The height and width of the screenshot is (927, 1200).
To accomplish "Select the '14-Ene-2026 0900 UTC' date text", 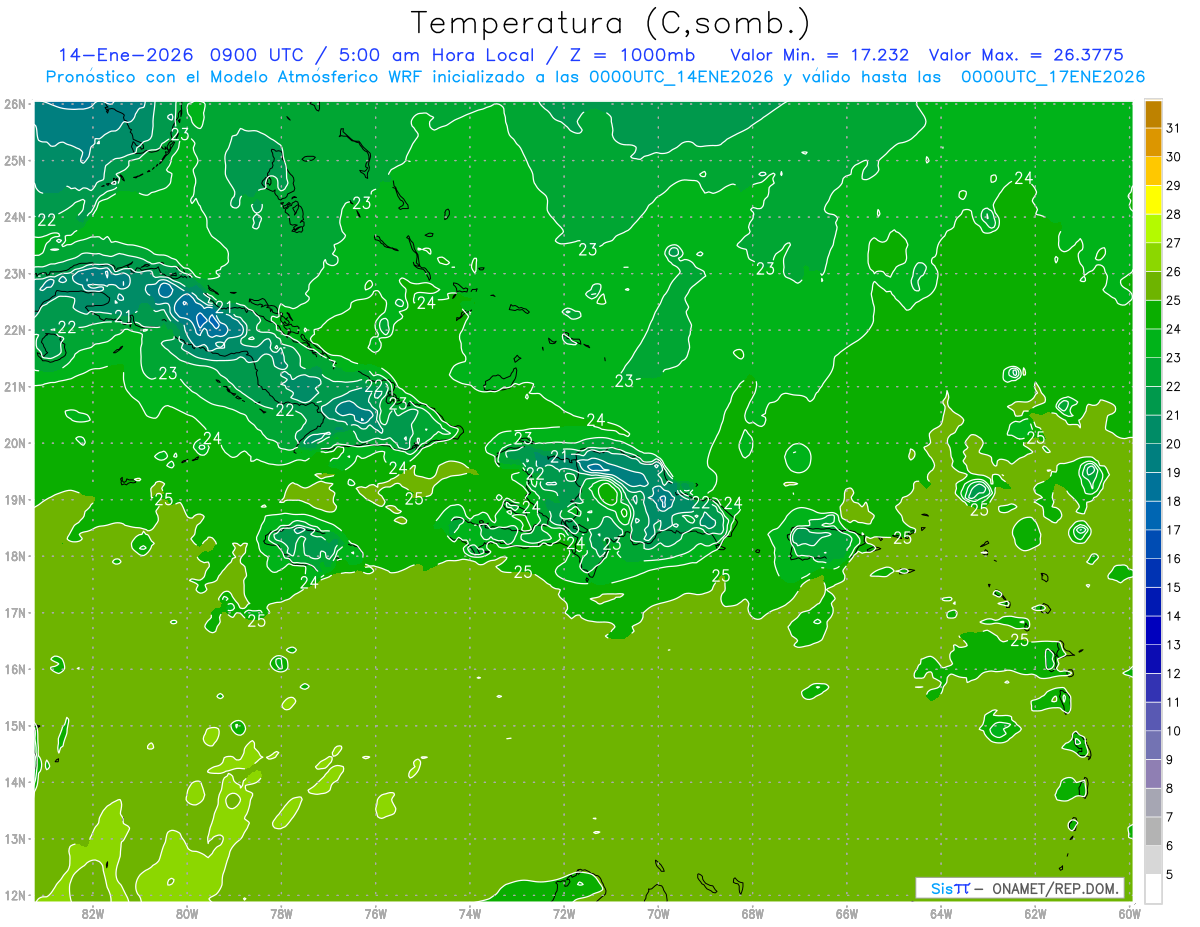I will click(x=182, y=55).
